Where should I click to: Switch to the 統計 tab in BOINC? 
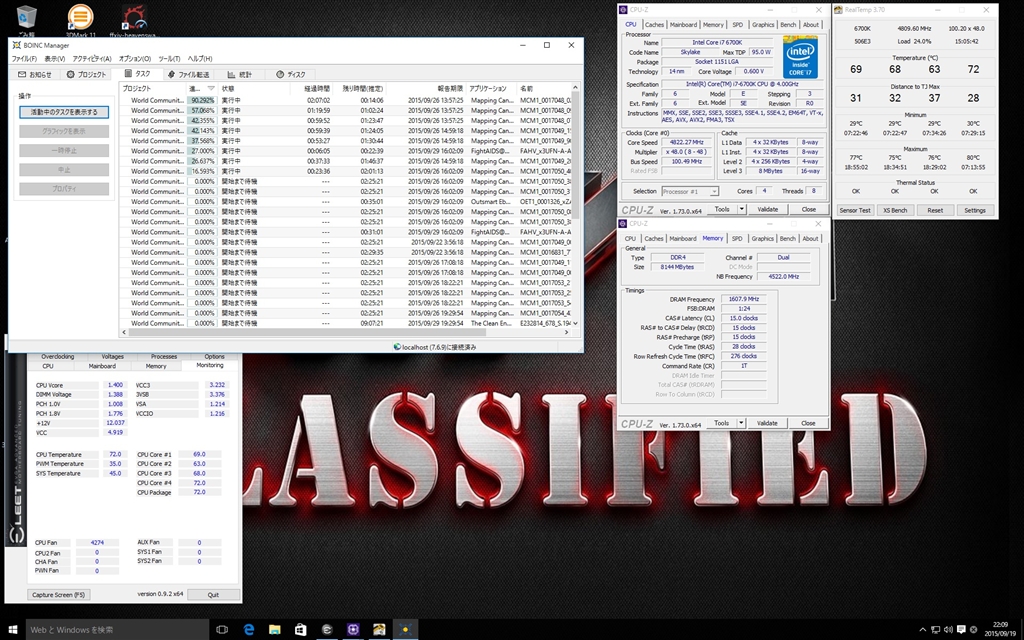tap(240, 74)
